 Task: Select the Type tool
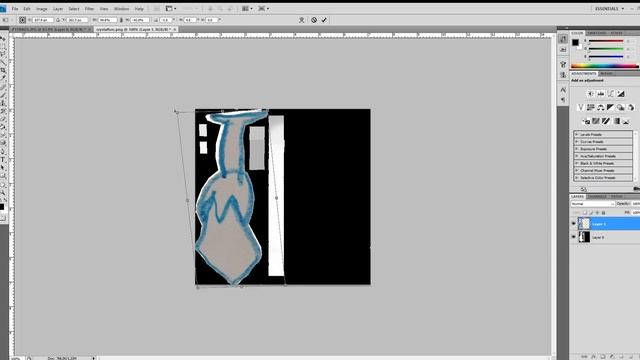pos(3,160)
